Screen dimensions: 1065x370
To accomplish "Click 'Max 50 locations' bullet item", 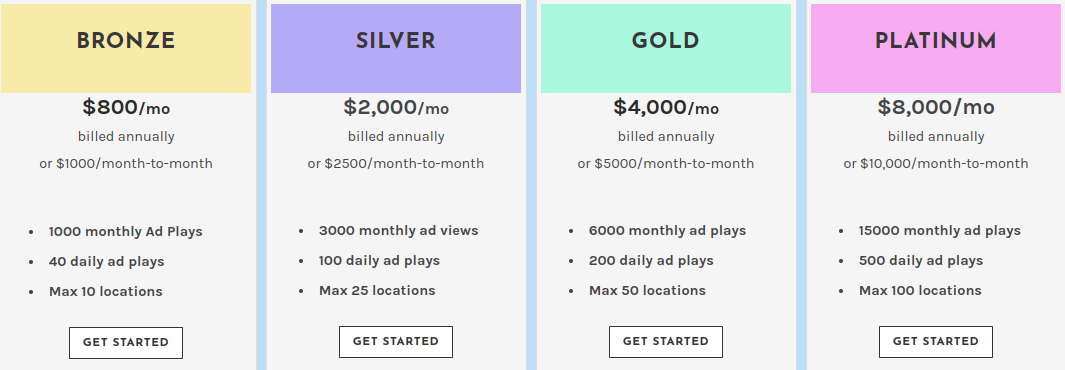I will (647, 291).
